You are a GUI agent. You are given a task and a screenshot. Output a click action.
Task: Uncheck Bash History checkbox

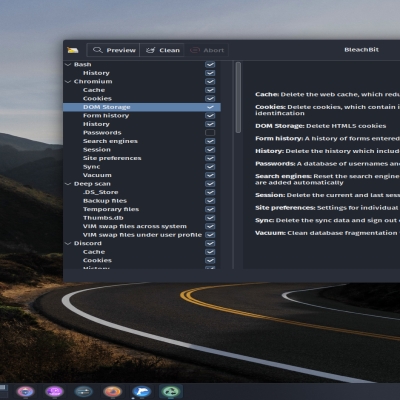(210, 73)
